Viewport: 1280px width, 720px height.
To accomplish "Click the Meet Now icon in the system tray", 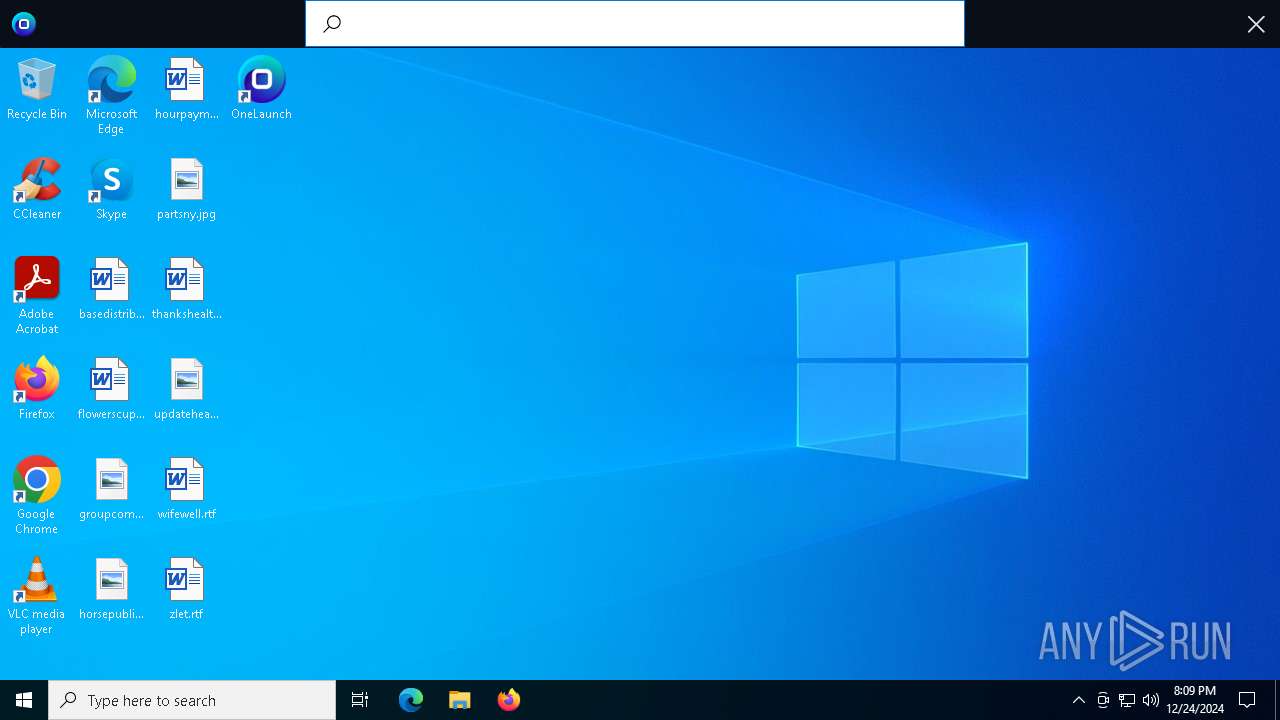I will (1103, 700).
